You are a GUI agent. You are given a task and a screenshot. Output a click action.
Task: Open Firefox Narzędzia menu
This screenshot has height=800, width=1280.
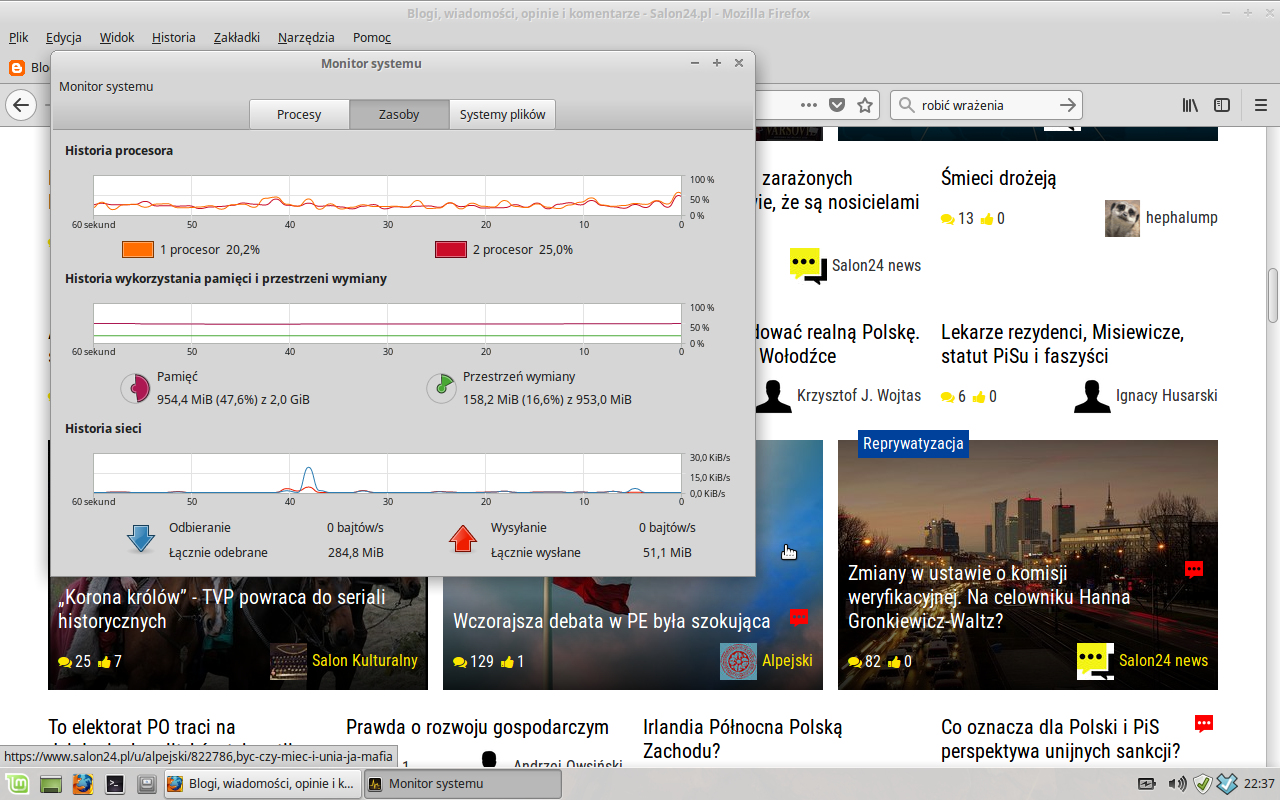coord(306,37)
